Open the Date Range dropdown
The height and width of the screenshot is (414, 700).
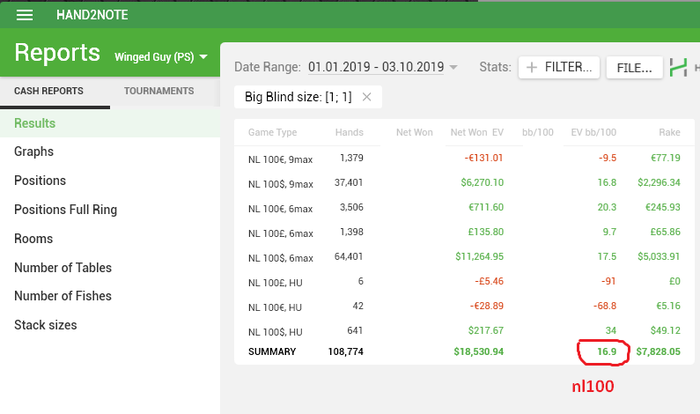[453, 68]
